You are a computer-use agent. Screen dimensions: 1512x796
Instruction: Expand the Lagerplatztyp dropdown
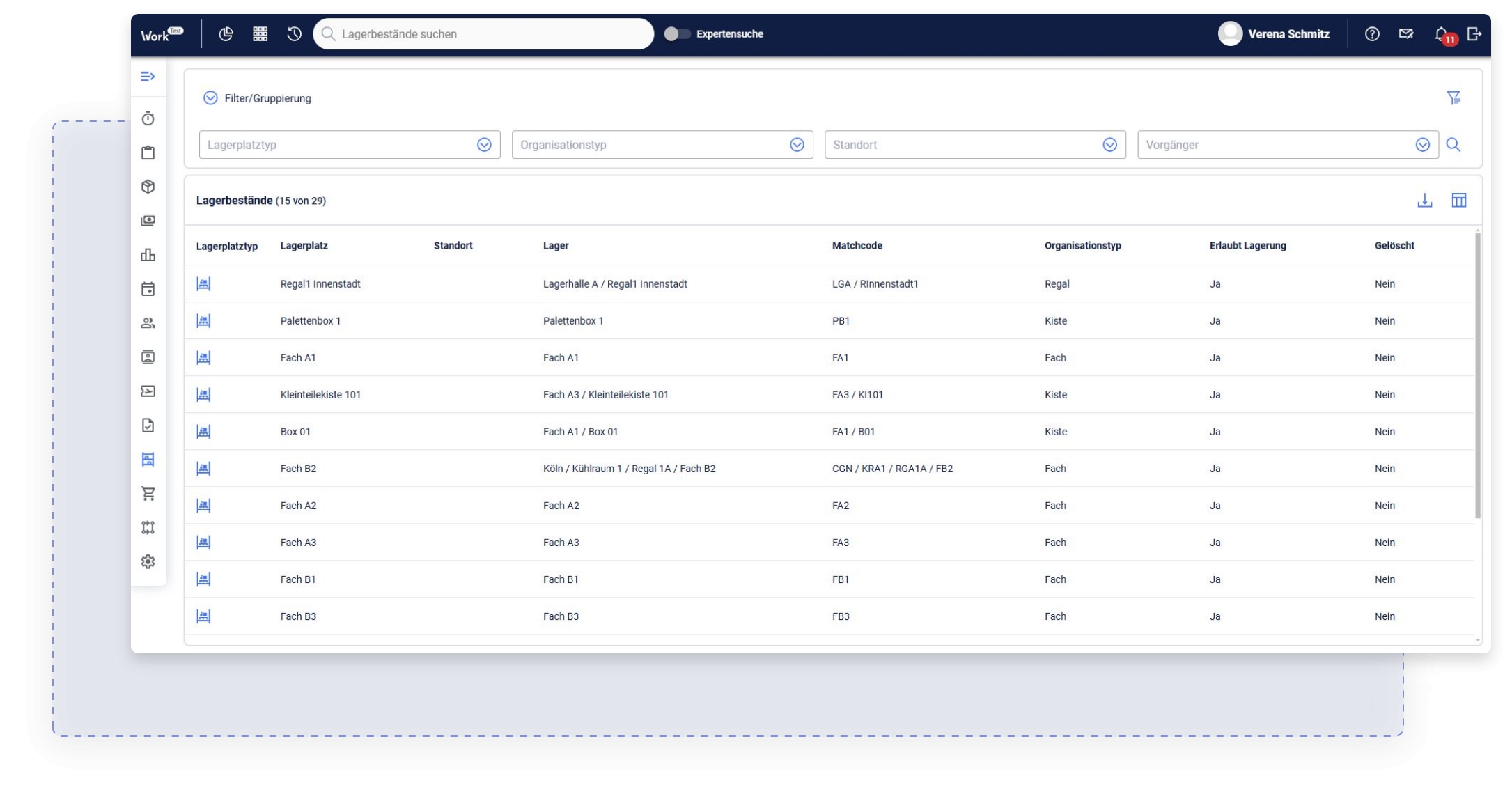(484, 145)
